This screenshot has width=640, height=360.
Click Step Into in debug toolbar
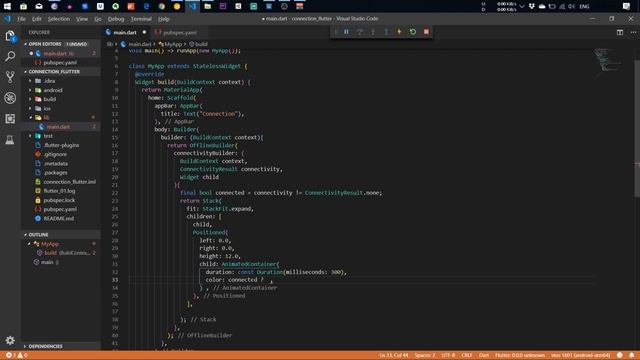[x=373, y=32]
